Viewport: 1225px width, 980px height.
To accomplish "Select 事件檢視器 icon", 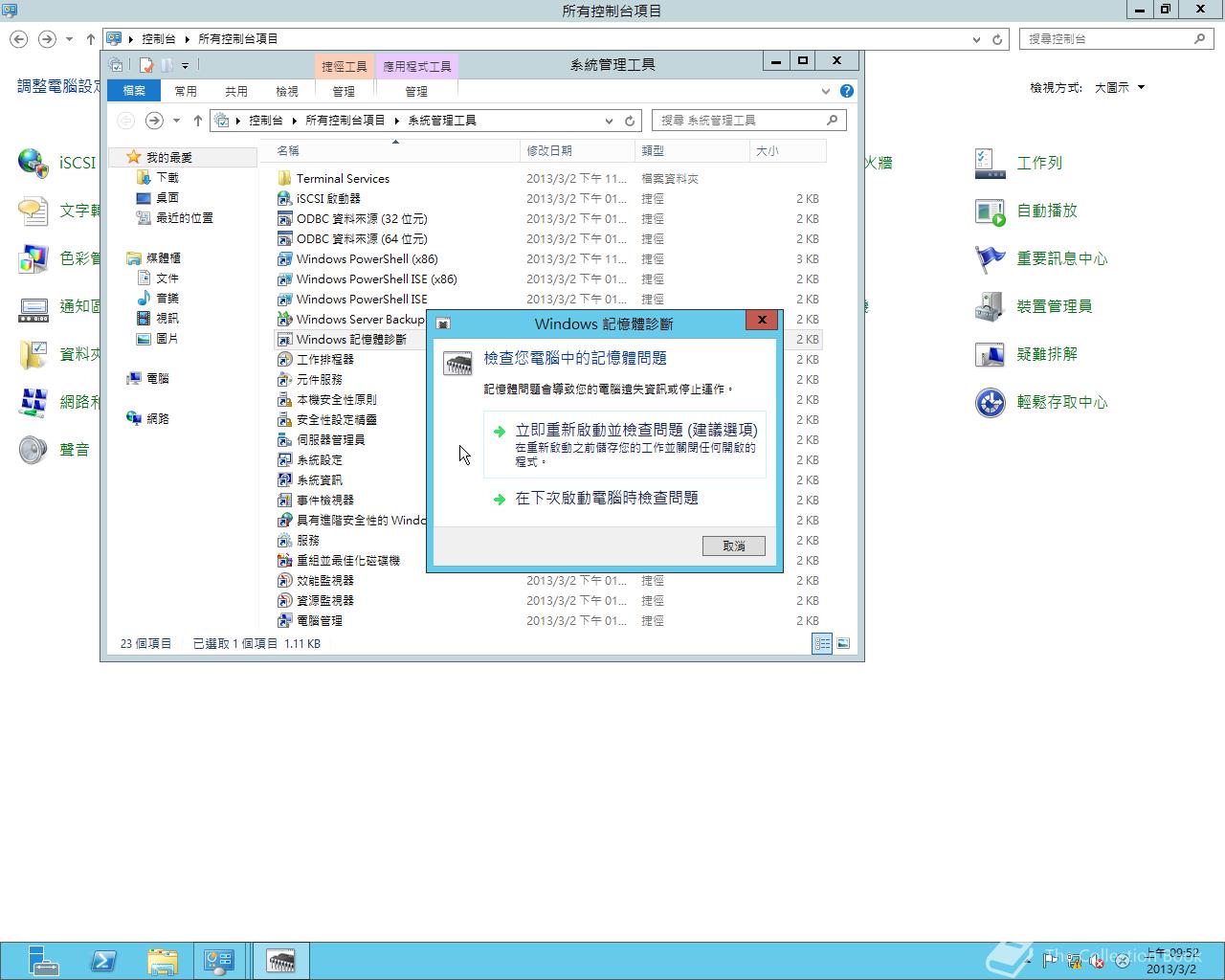I will (284, 500).
